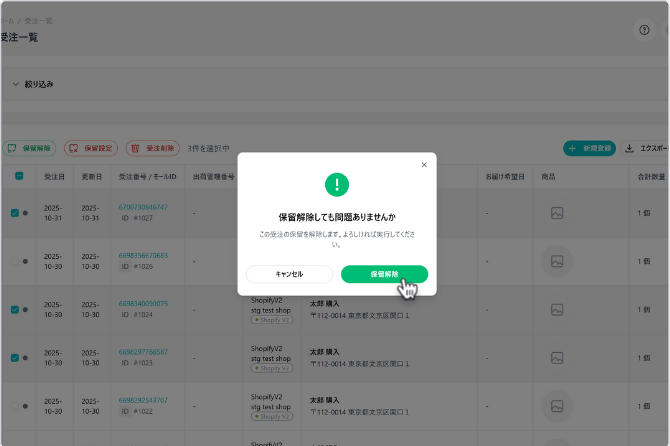Screen dimensions: 670x446
Task: Uncheck the checkbox for order #1024
Action: [x=15, y=309]
